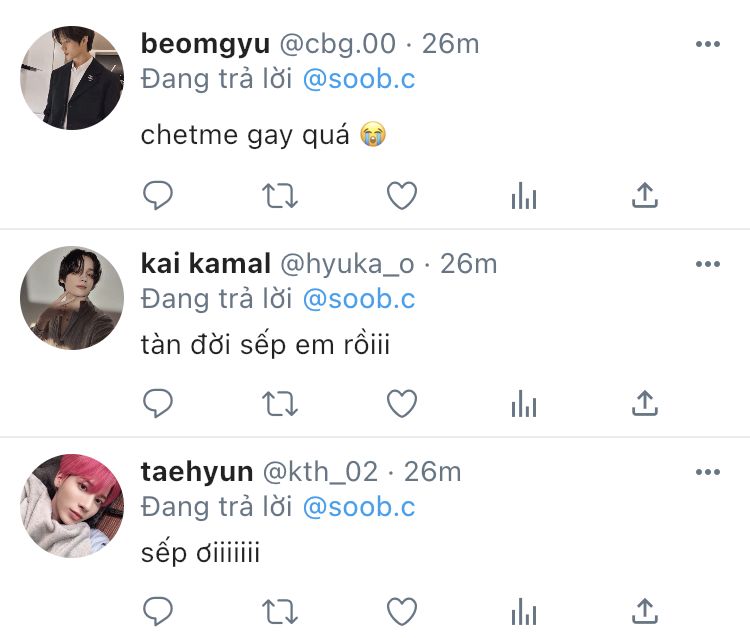The height and width of the screenshot is (638, 750).
Task: Open kai kamal's profile name
Action: pyautogui.click(x=206, y=264)
